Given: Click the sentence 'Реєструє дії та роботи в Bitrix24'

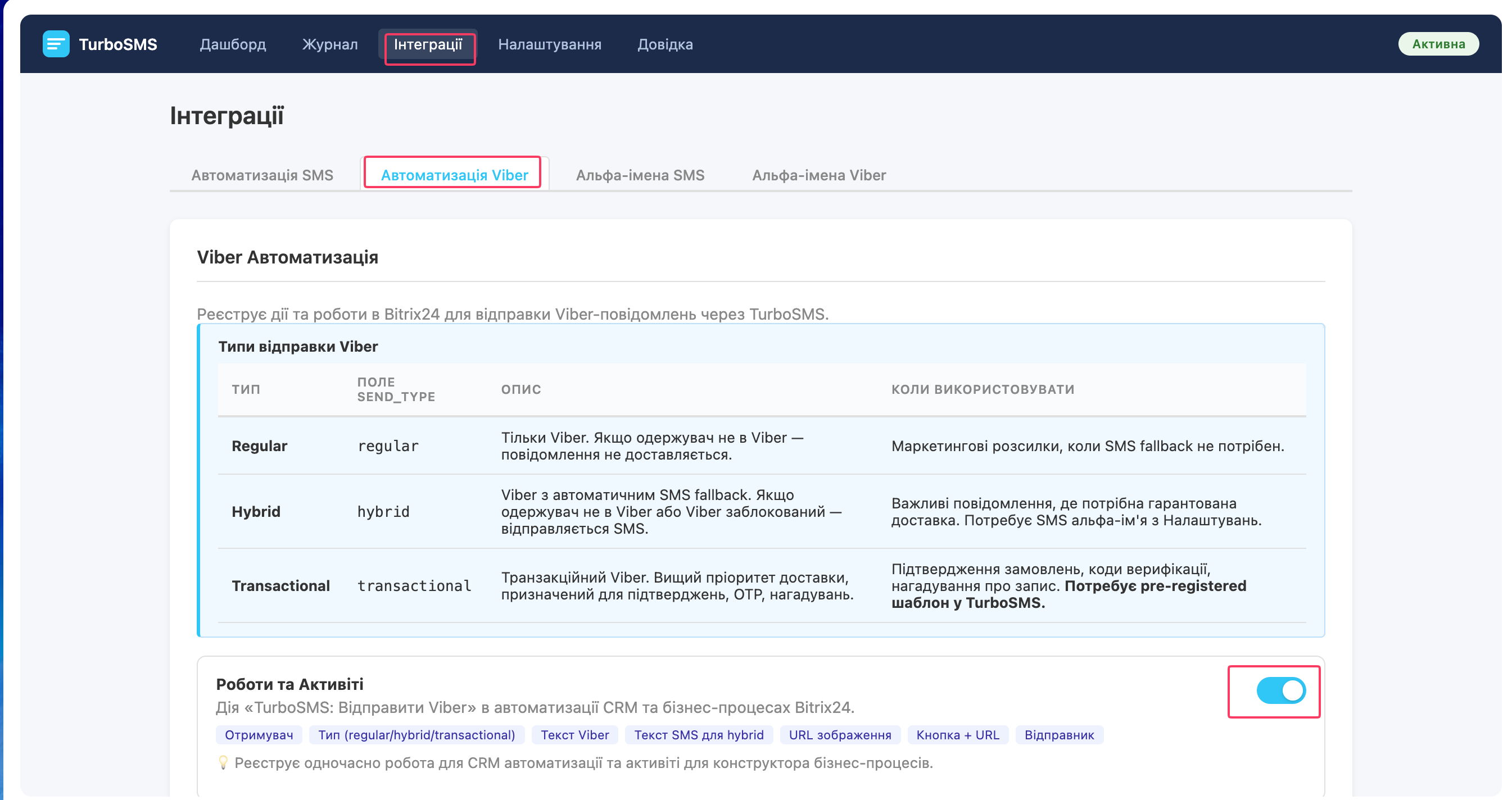Looking at the screenshot, I should pyautogui.click(x=513, y=314).
